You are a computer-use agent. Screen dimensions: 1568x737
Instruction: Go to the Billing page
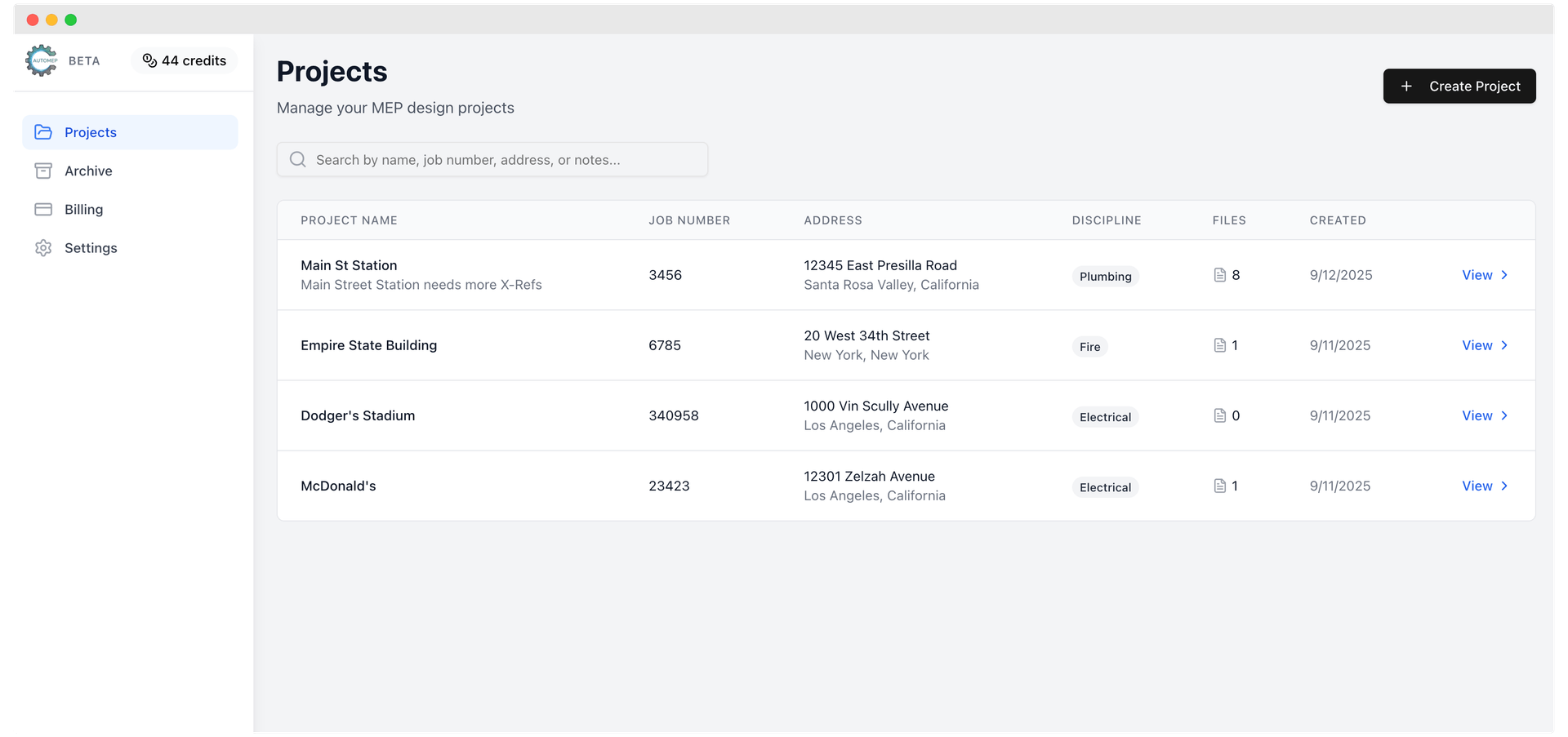click(x=84, y=210)
